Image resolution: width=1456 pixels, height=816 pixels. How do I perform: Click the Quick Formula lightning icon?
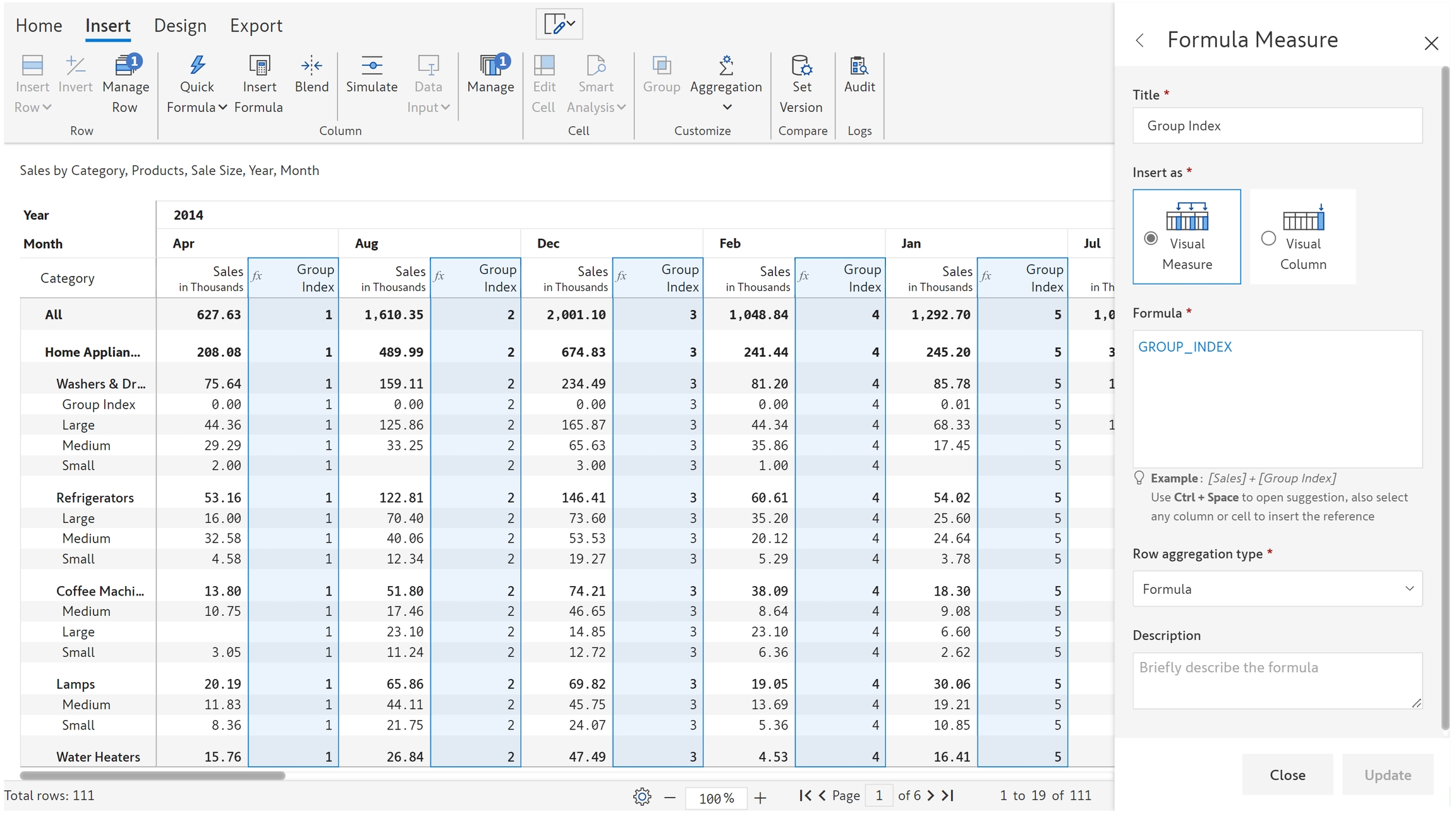pos(197,66)
